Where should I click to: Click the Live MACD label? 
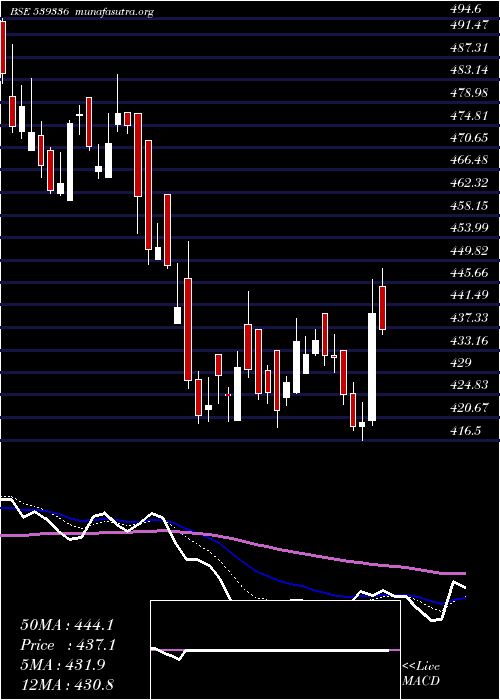click(x=421, y=674)
